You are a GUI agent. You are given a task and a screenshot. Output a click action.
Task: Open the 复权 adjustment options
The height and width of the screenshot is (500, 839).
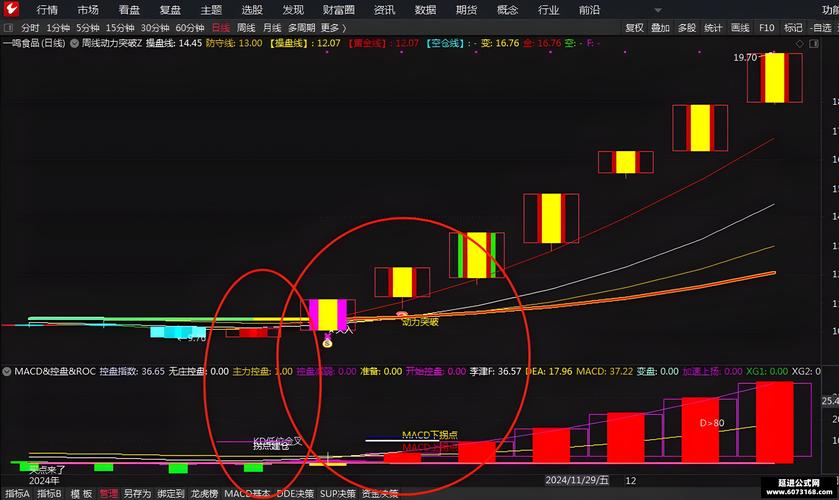(x=634, y=28)
